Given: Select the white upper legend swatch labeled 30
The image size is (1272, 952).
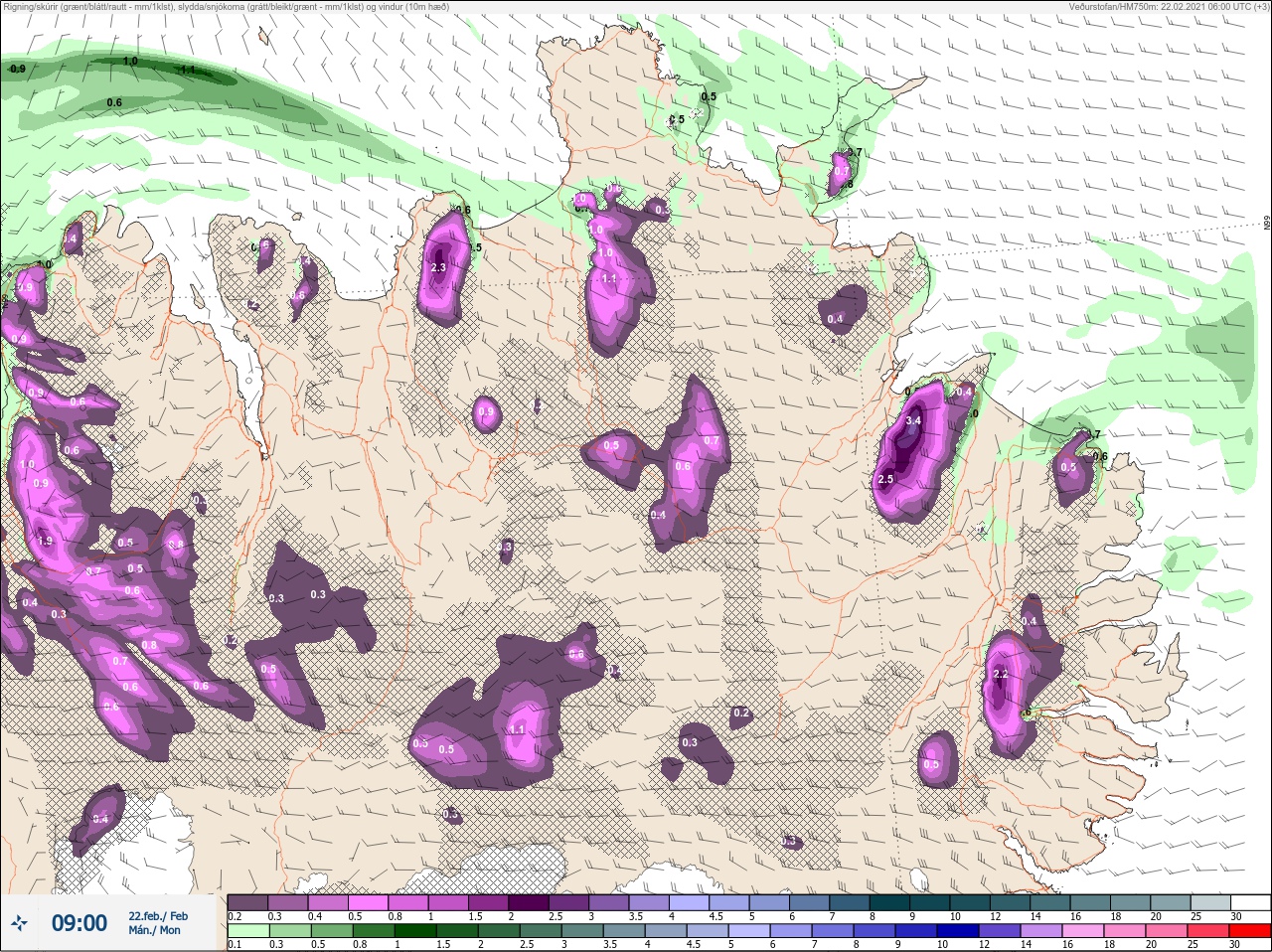Looking at the screenshot, I should click(x=1251, y=902).
